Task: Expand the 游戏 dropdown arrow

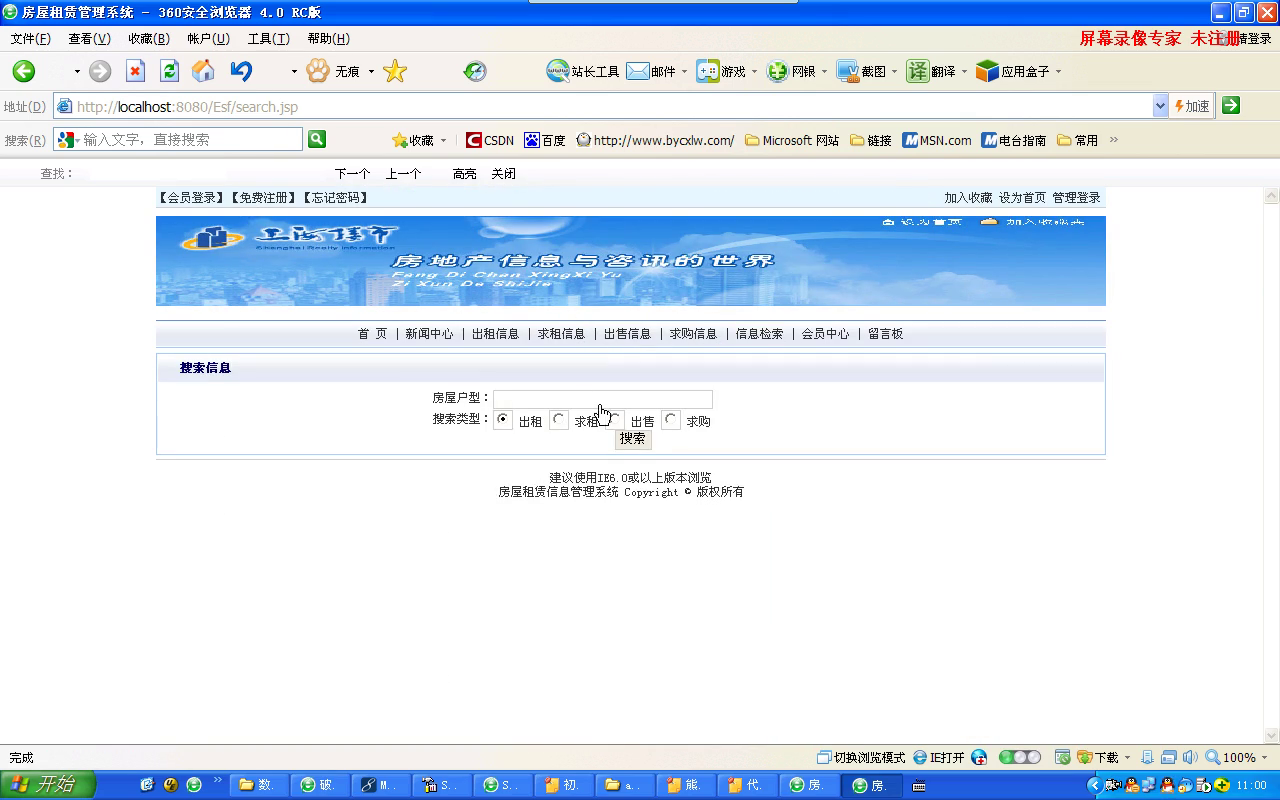Action: click(x=754, y=72)
